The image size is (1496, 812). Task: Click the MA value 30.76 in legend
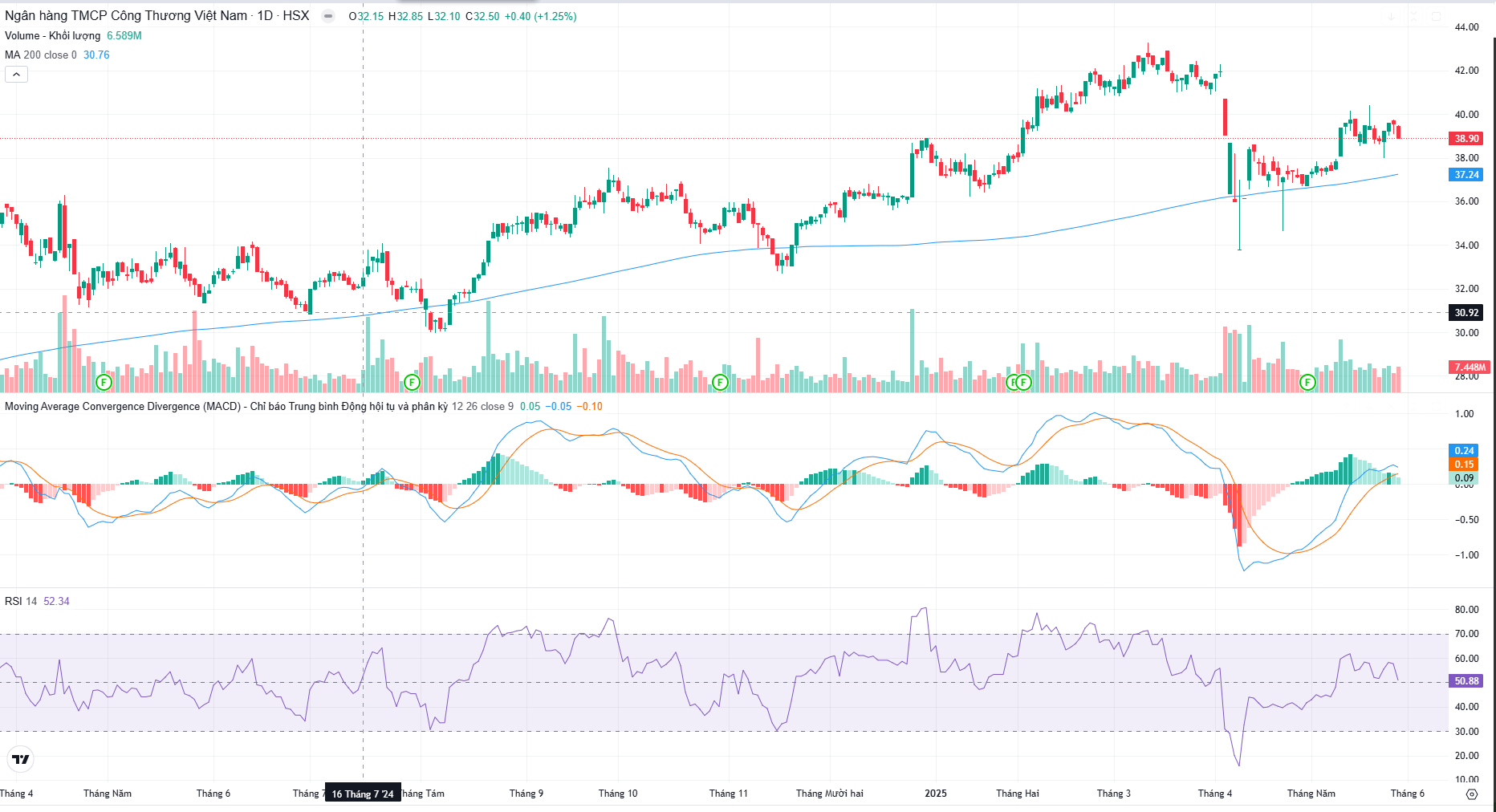tap(96, 55)
